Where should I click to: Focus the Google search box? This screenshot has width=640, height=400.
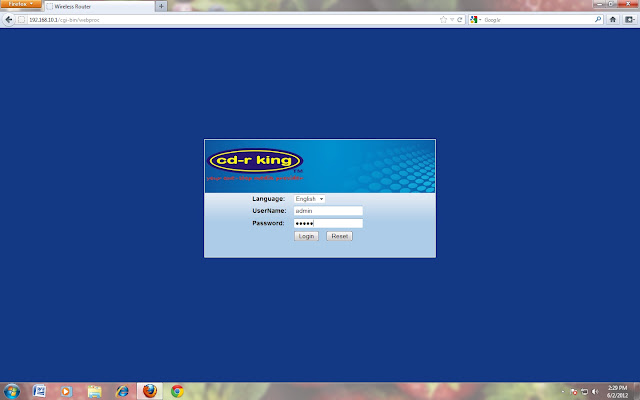click(538, 20)
